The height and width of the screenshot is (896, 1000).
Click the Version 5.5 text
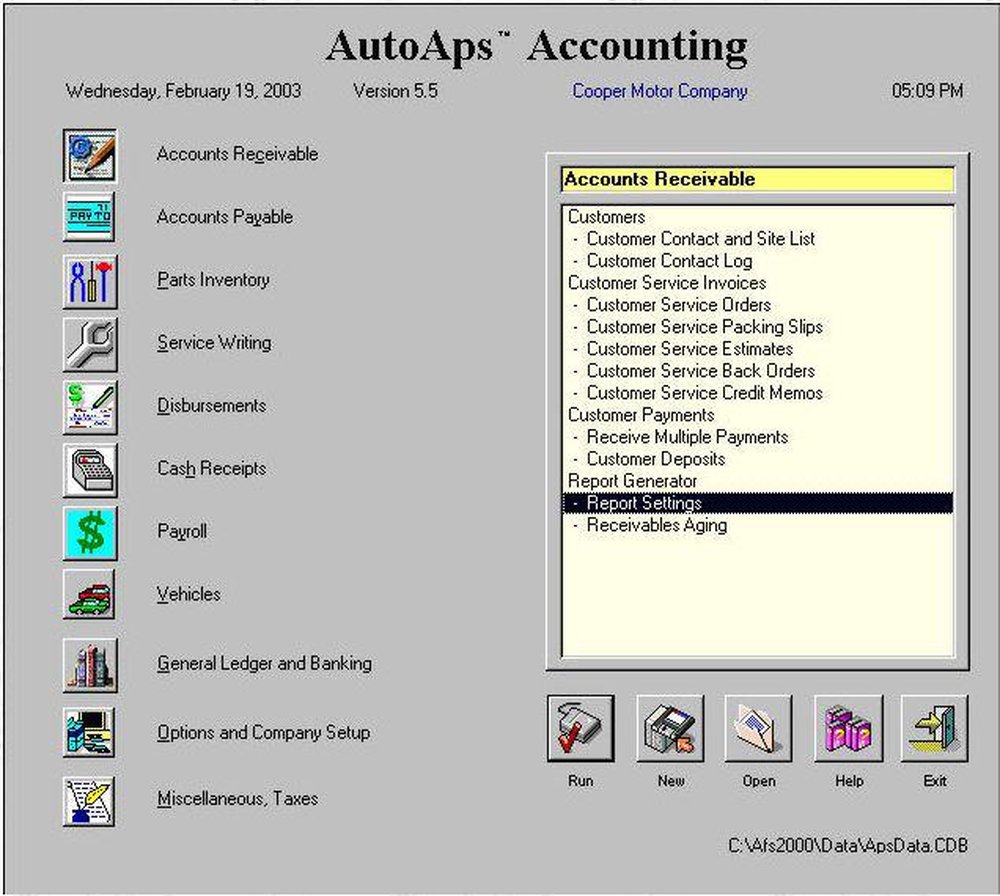point(395,91)
